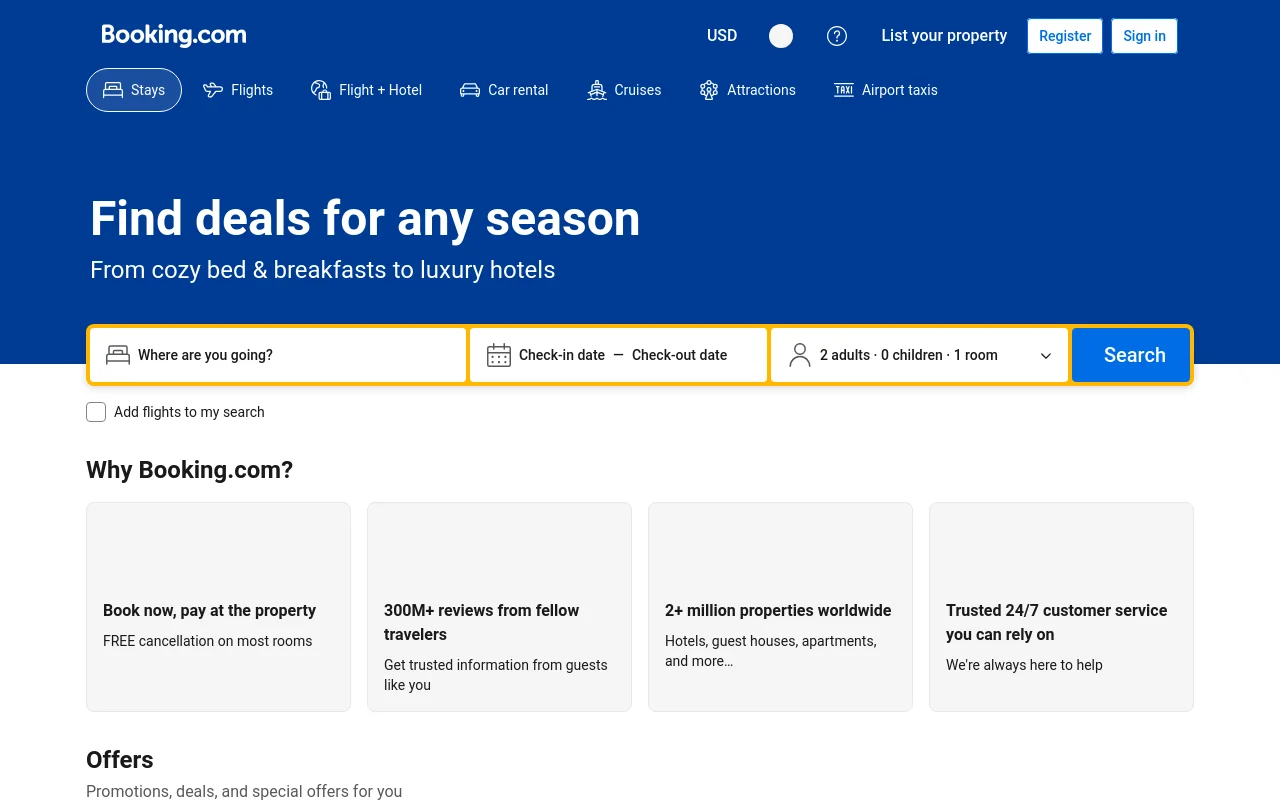Click the person icon in the guest selector
The height and width of the screenshot is (800, 1280).
(x=799, y=355)
